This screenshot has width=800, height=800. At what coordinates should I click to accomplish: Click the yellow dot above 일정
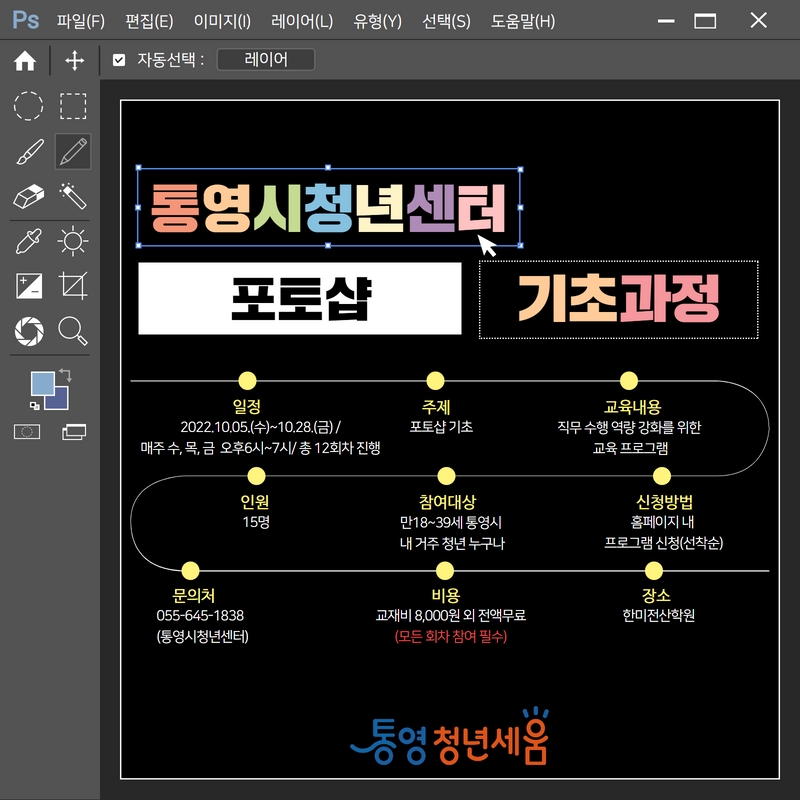[247, 381]
